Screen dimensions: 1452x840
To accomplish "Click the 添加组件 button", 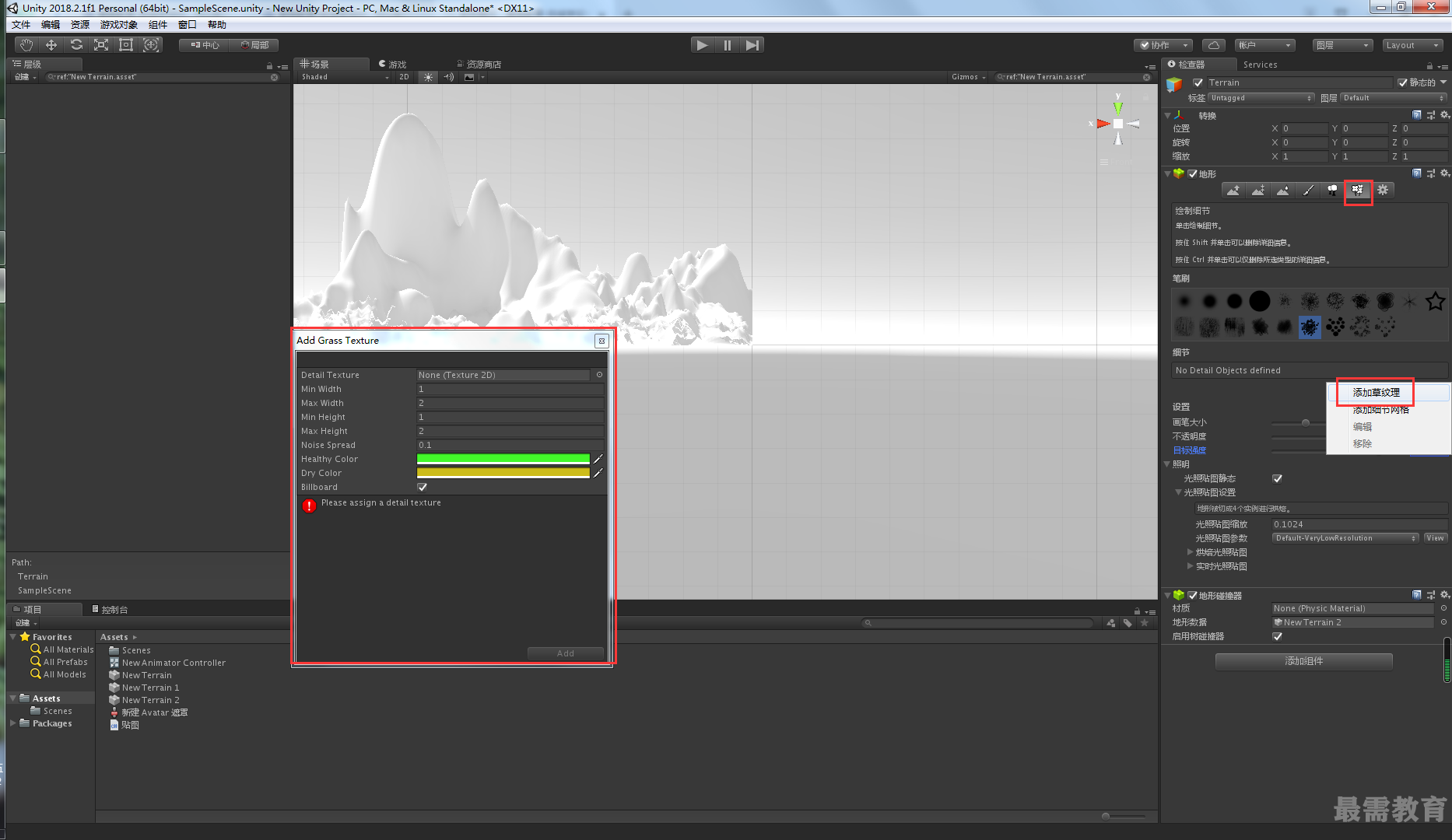I will point(1304,661).
